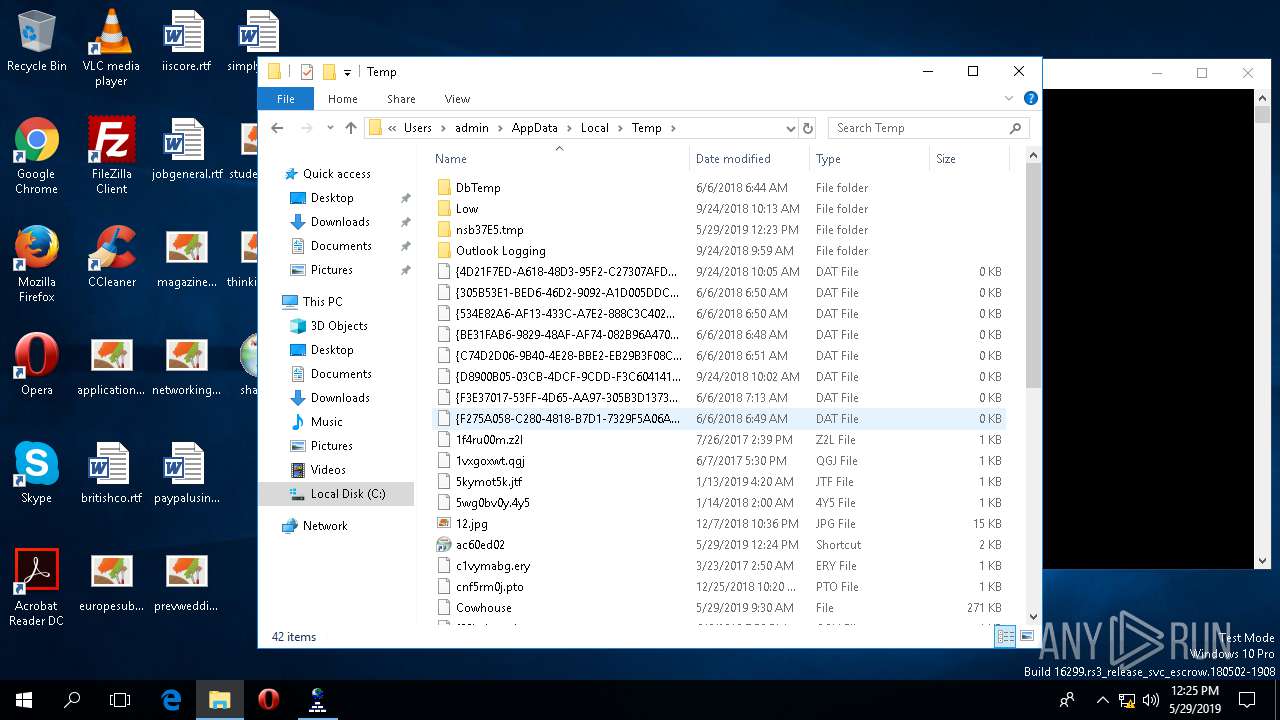
Task: Open Explorer help question mark icon
Action: click(1031, 99)
